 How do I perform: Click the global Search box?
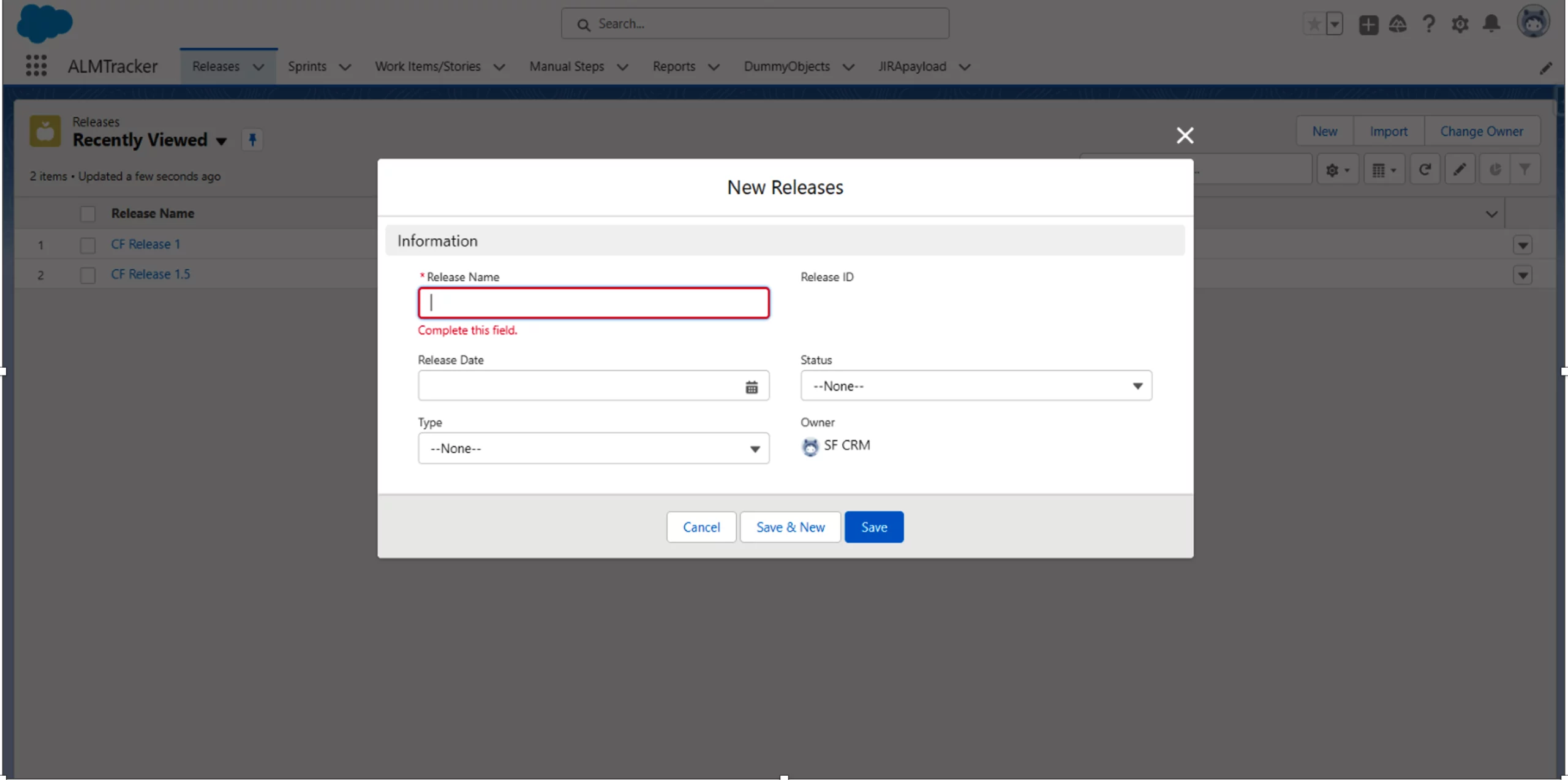pyautogui.click(x=755, y=24)
